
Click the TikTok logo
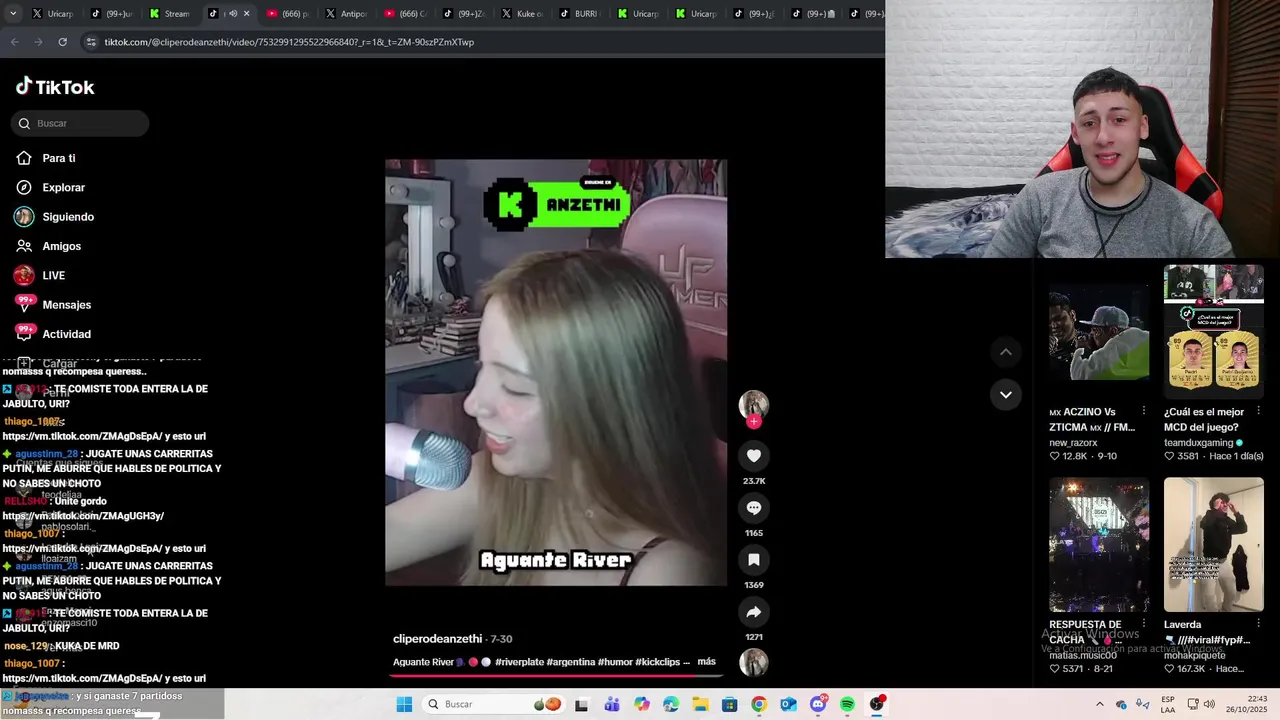point(55,87)
